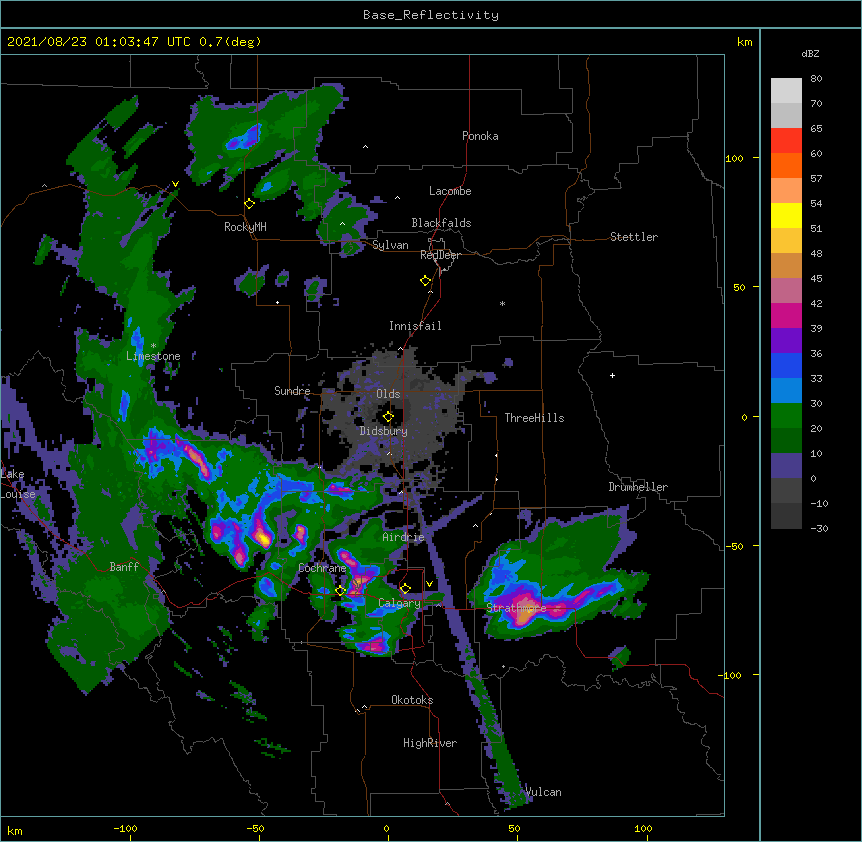Viewport: 862px width, 842px height.
Task: Click the yellow radar site marker at Olds
Action: [x=388, y=417]
